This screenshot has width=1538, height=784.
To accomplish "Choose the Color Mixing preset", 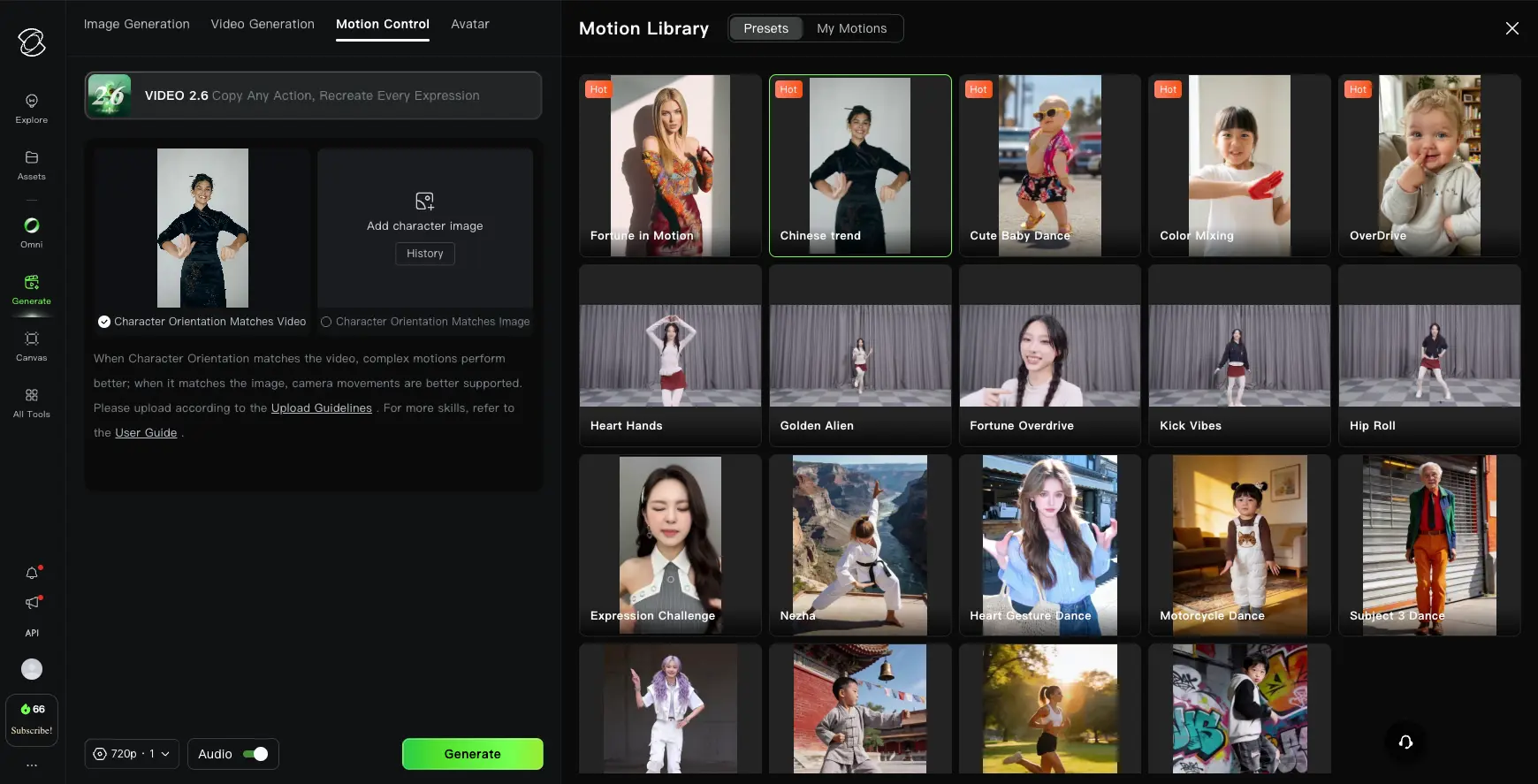I will pos(1239,165).
